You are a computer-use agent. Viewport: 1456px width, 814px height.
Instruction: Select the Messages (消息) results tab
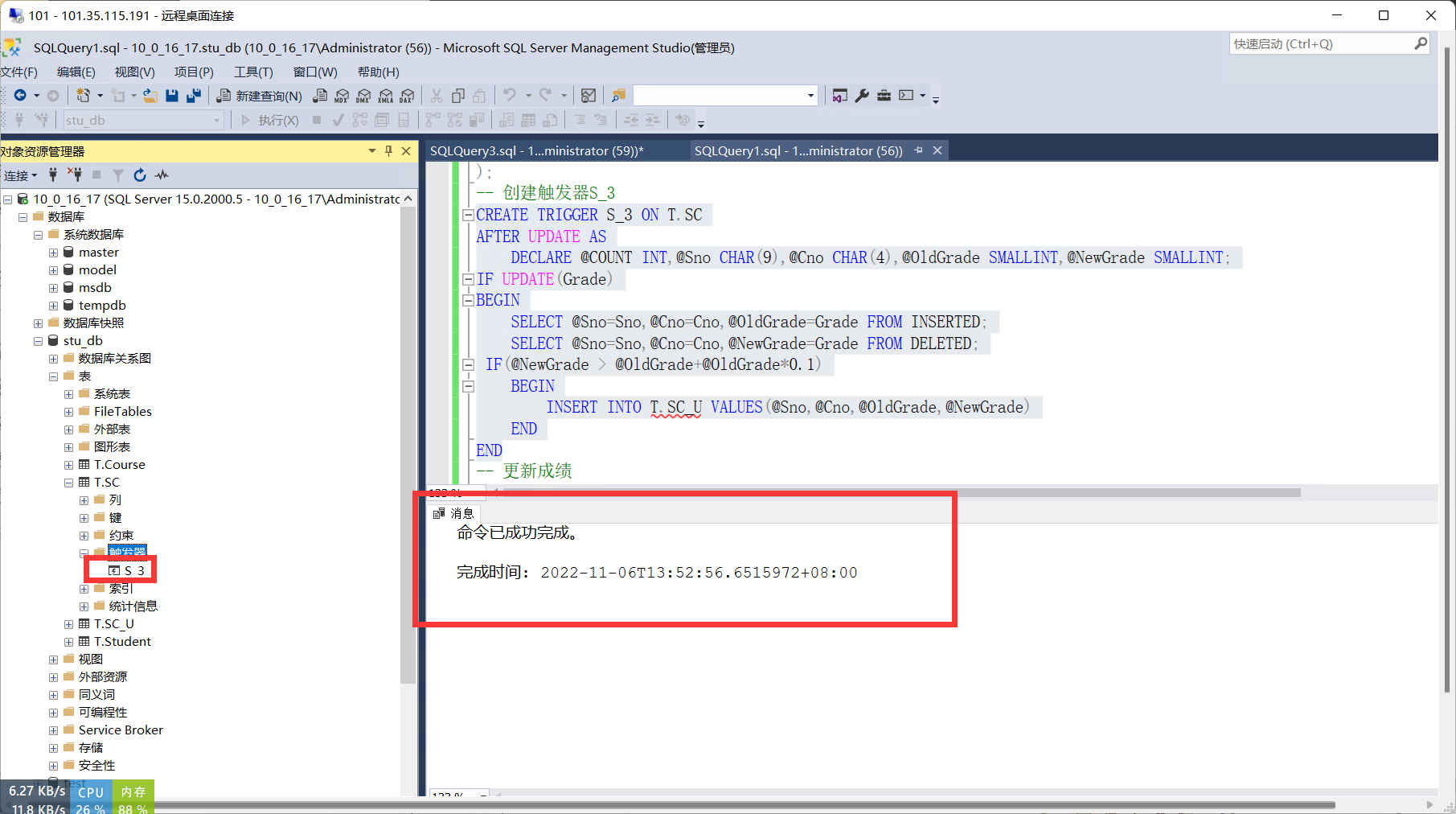pyautogui.click(x=454, y=513)
